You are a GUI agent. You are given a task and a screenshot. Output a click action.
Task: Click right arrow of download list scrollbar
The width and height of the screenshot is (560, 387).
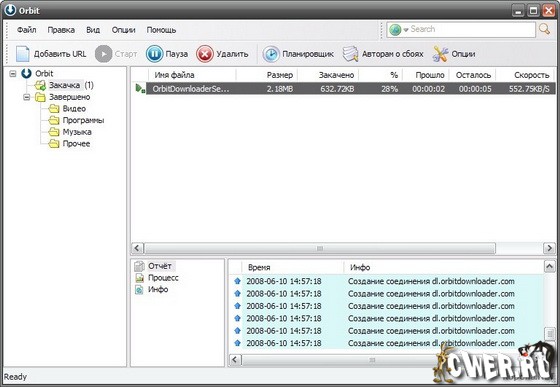click(549, 248)
